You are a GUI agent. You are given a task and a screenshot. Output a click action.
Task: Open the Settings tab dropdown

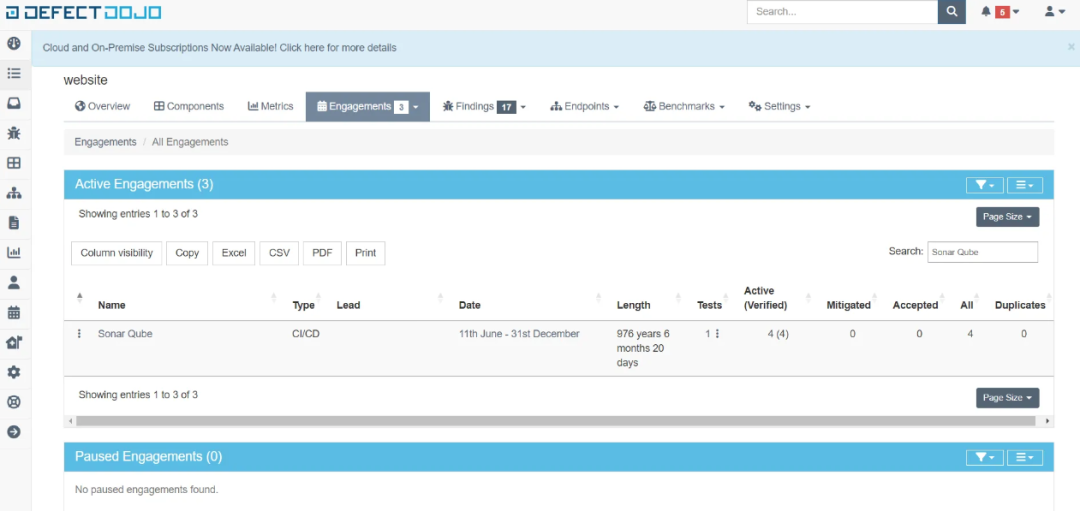(779, 107)
